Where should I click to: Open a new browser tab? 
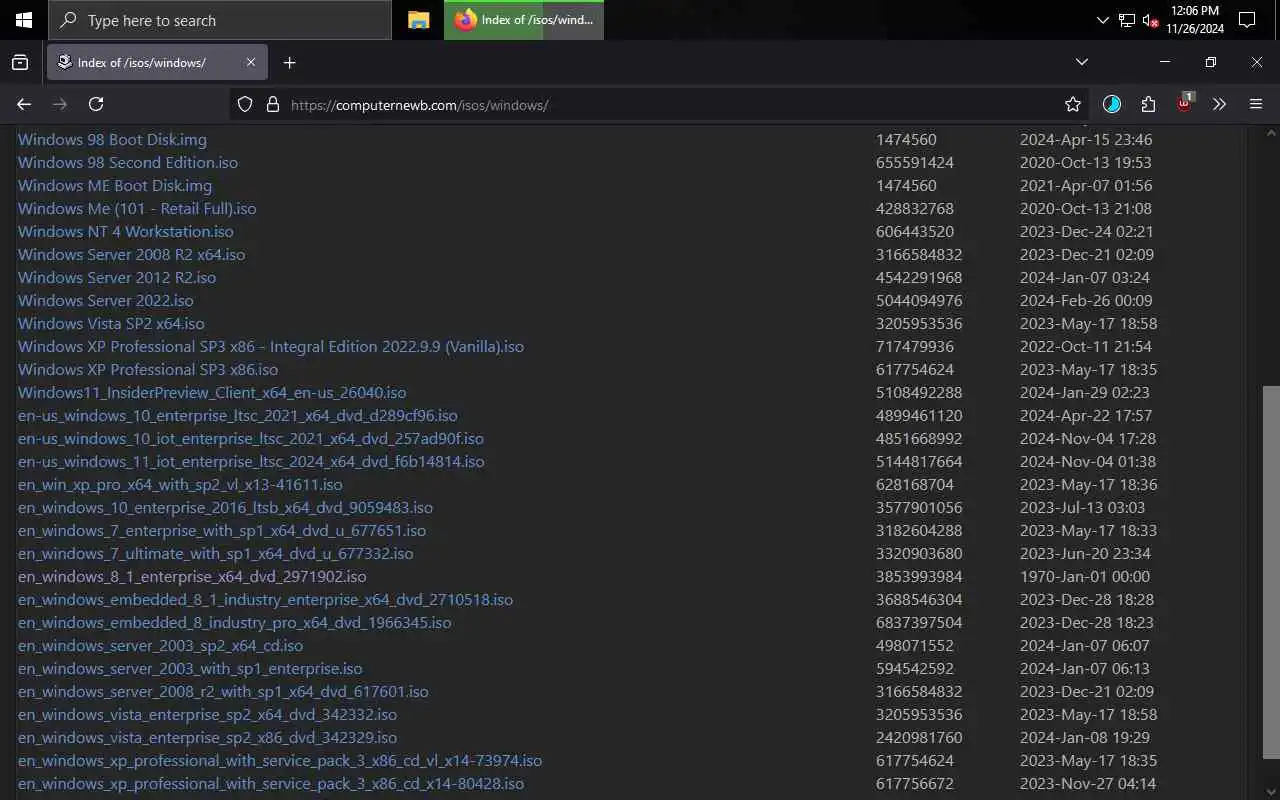289,62
